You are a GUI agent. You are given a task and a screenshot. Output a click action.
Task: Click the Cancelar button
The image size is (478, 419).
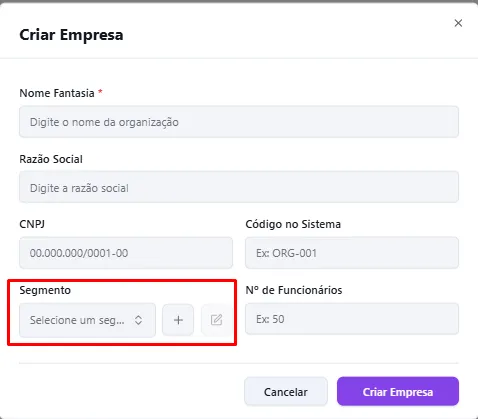(x=286, y=392)
